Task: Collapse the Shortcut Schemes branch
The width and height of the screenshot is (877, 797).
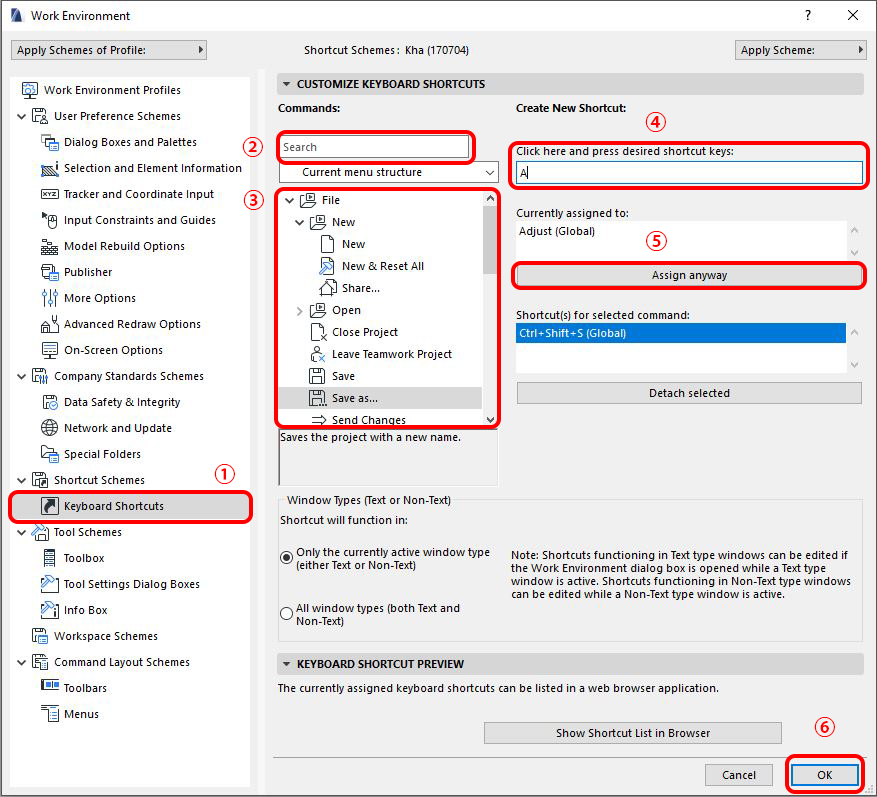Action: pyautogui.click(x=22, y=480)
